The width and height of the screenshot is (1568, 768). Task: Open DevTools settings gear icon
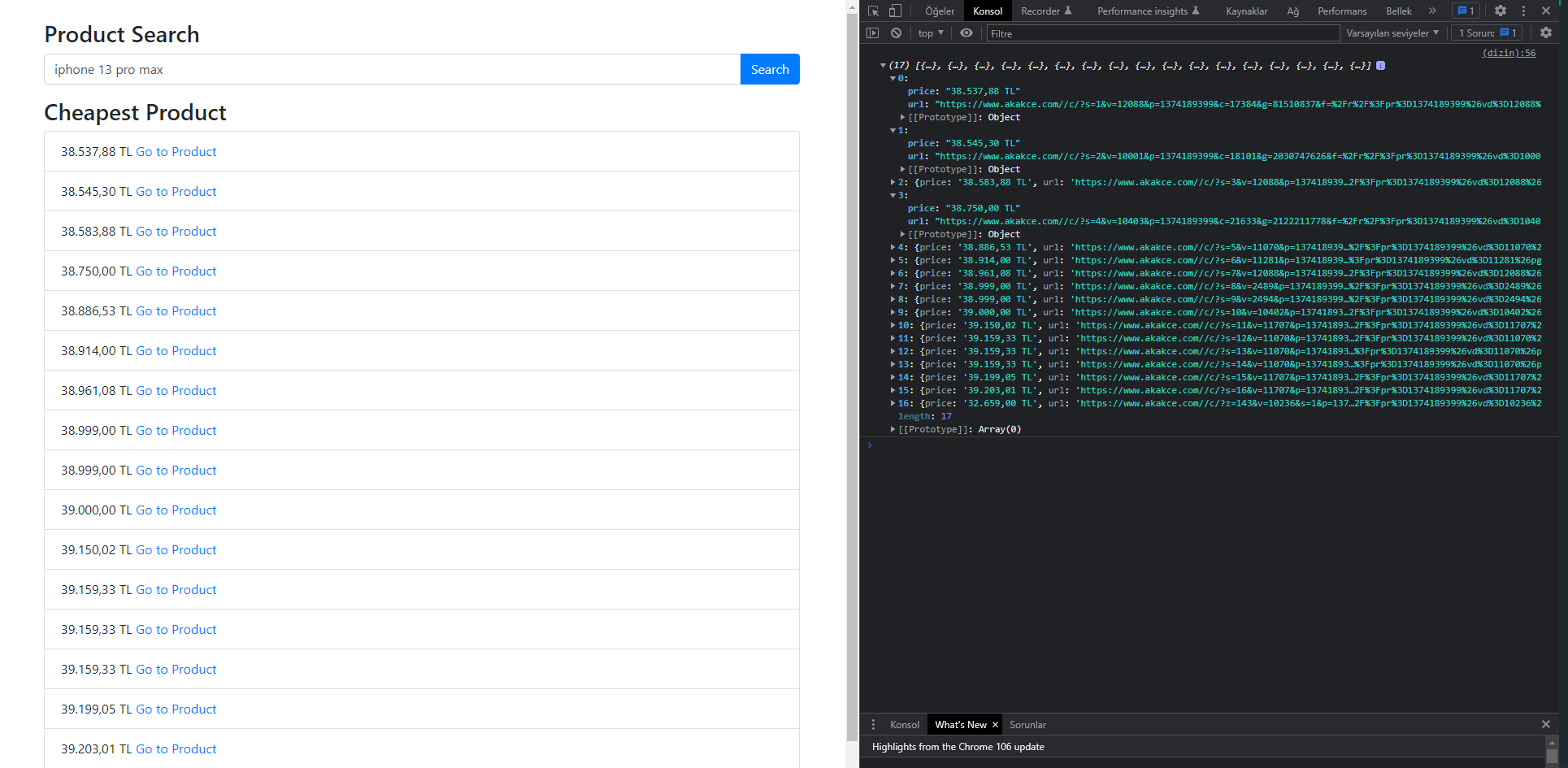coord(1500,11)
